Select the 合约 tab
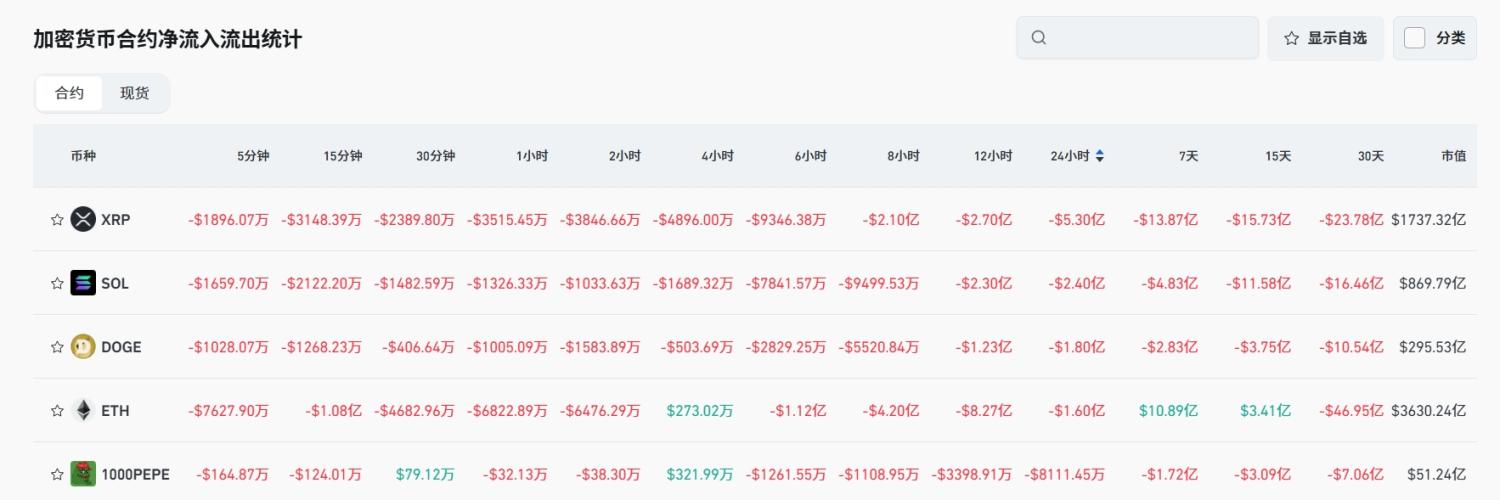 [x=69, y=93]
